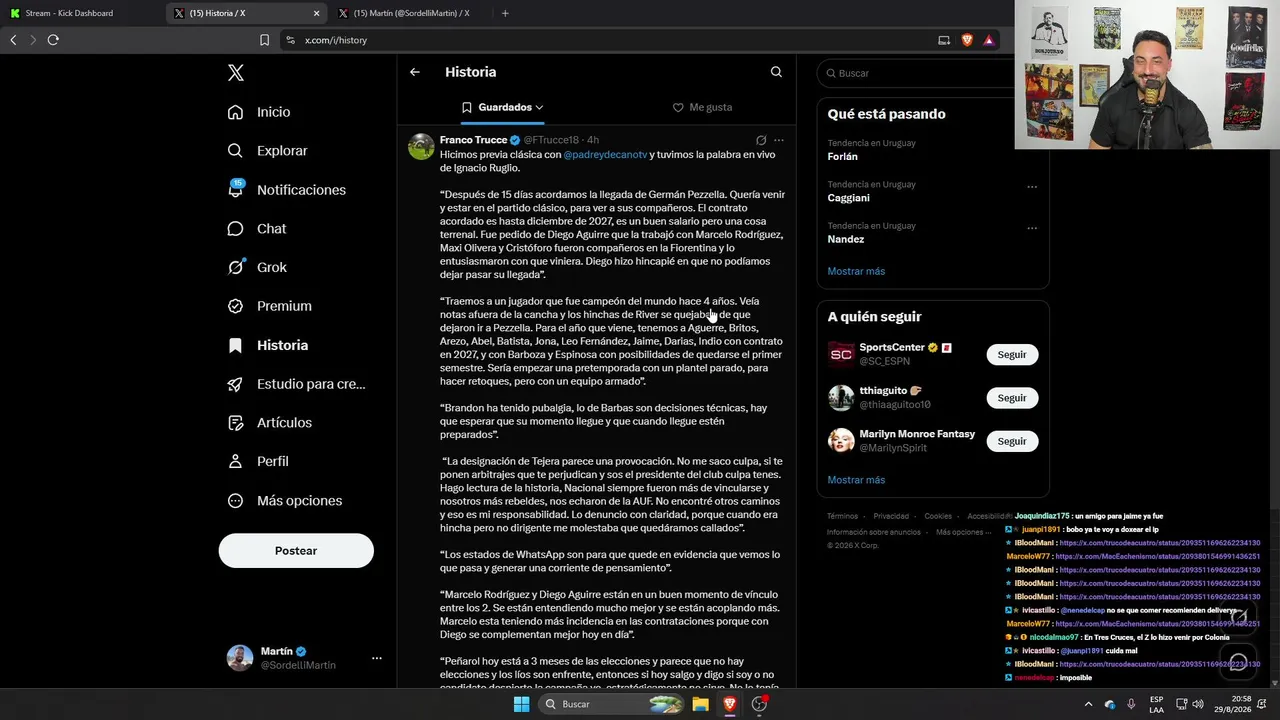Open options for Nandez trend

point(1032,227)
